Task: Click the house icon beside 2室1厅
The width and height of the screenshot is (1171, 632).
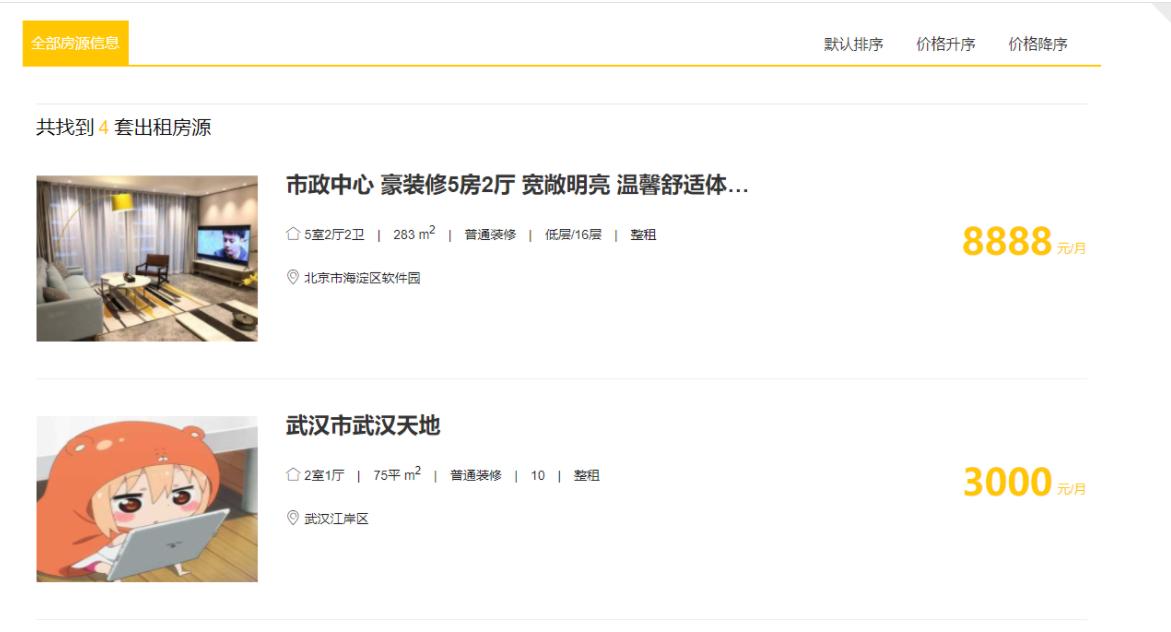Action: pos(293,474)
